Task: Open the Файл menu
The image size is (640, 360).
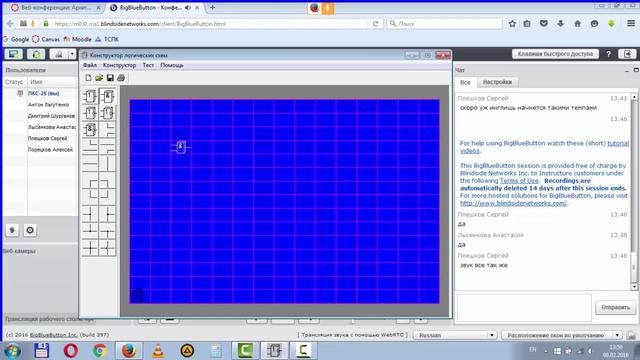Action: (90, 65)
